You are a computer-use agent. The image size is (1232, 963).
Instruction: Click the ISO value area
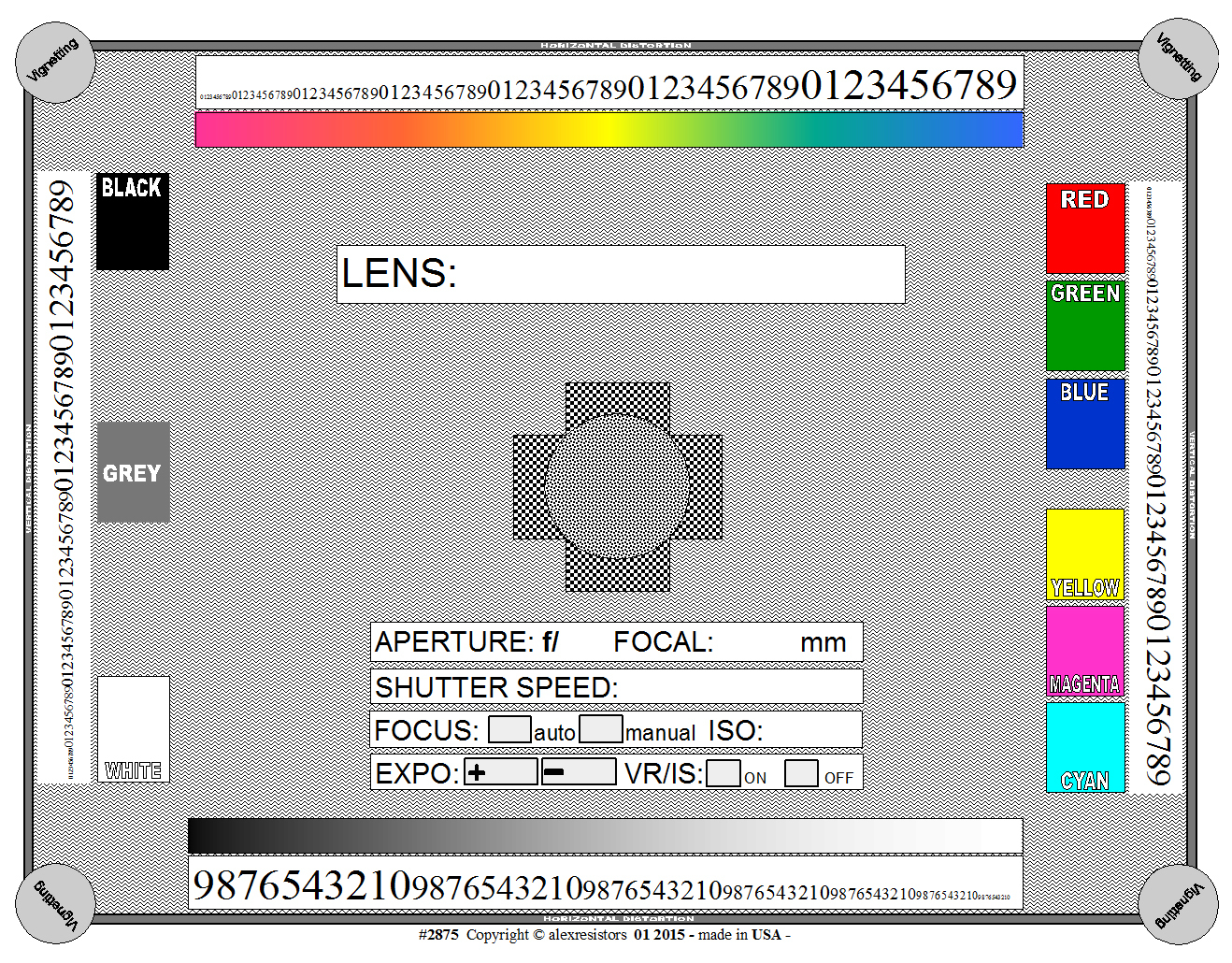(x=811, y=730)
